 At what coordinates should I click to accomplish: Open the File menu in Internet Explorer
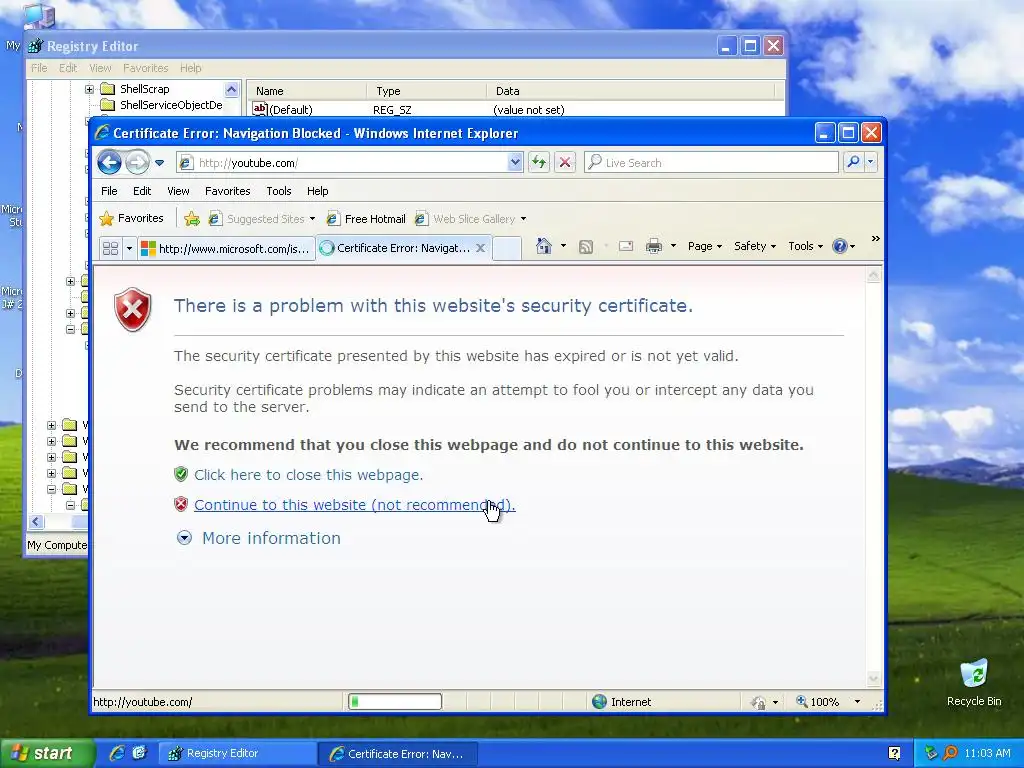point(109,191)
